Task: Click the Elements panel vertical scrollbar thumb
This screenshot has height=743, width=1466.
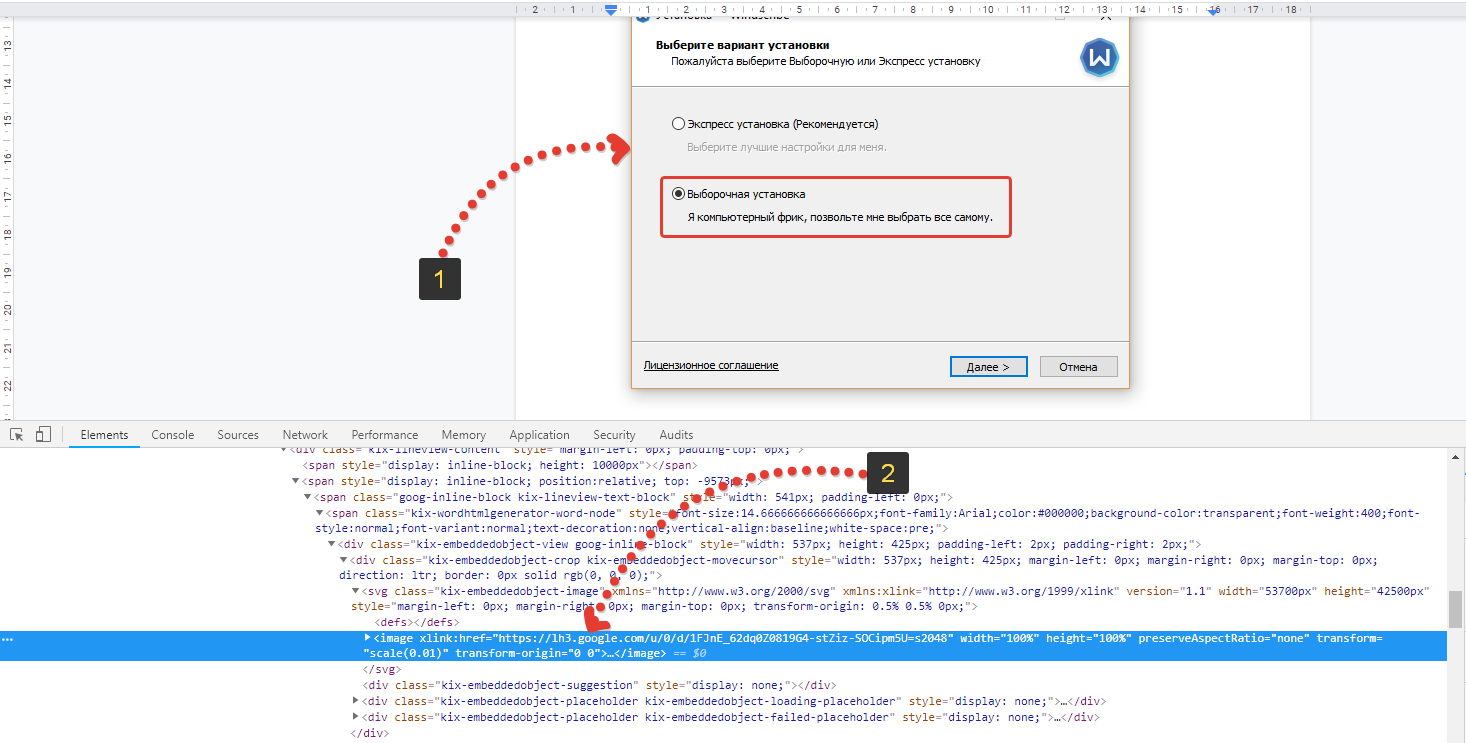Action: point(1457,607)
